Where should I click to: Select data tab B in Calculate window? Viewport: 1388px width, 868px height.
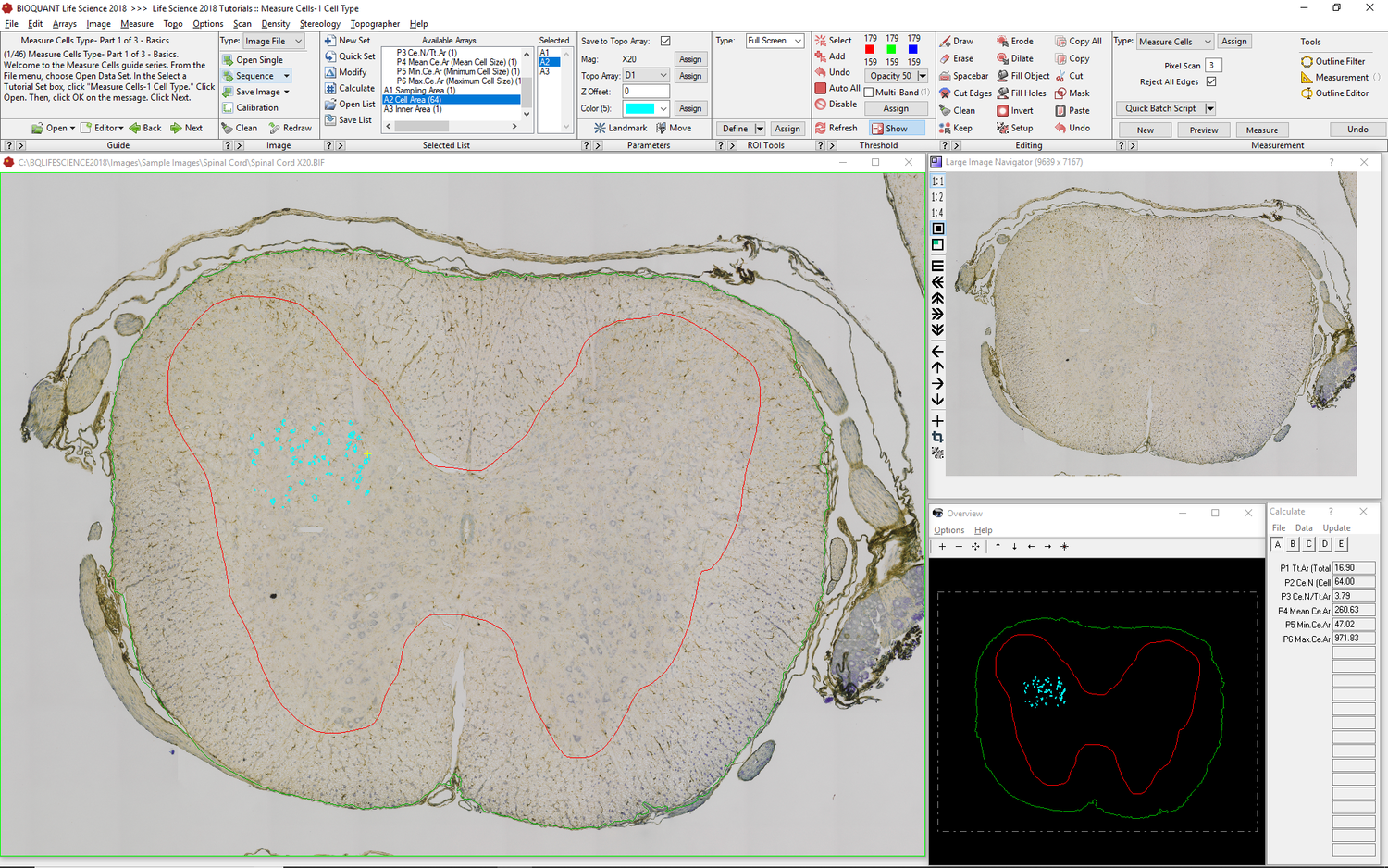[1294, 544]
